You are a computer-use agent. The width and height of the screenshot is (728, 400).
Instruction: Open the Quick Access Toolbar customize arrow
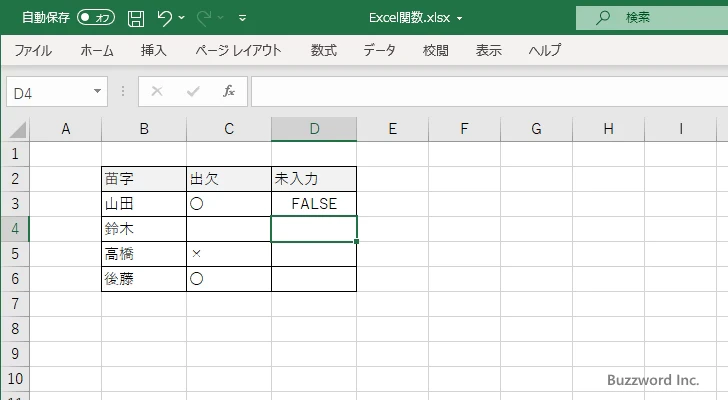coord(242,18)
